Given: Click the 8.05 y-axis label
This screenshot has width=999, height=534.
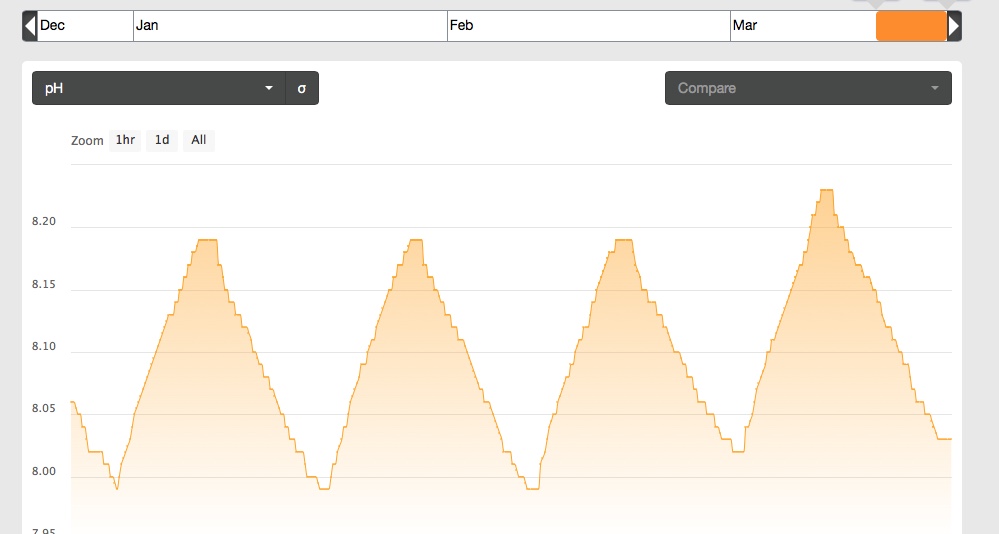Looking at the screenshot, I should pos(44,408).
